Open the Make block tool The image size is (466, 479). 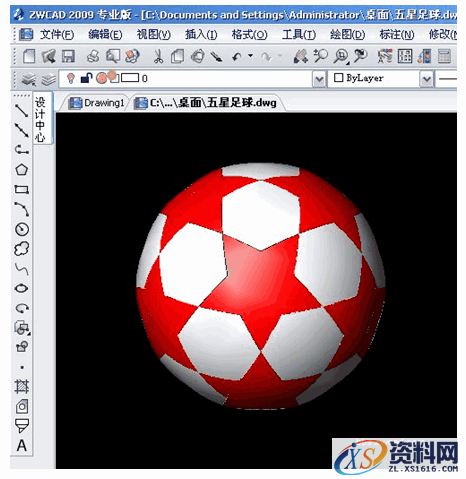pyautogui.click(x=22, y=347)
